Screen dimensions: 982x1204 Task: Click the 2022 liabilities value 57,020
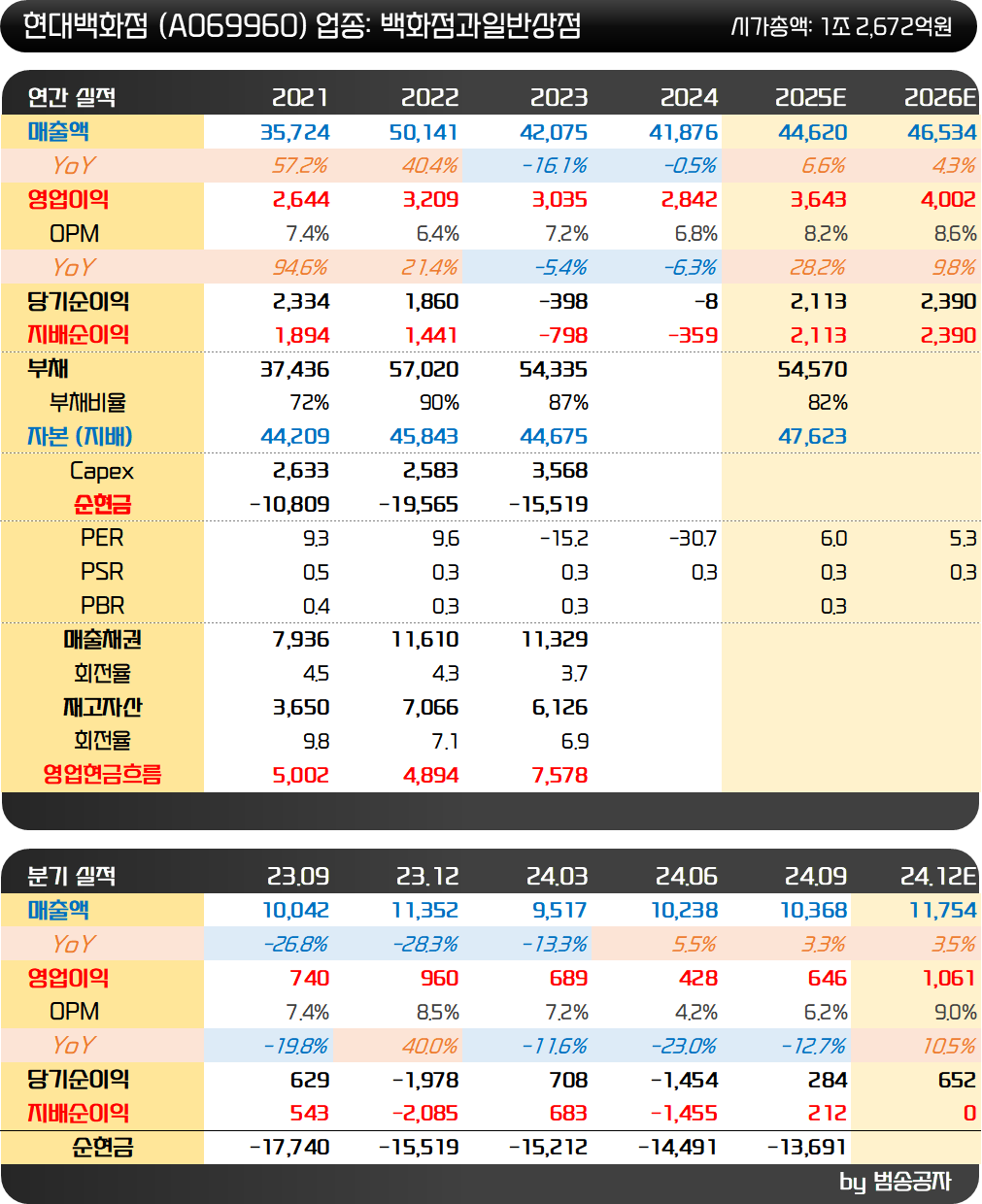click(x=423, y=370)
